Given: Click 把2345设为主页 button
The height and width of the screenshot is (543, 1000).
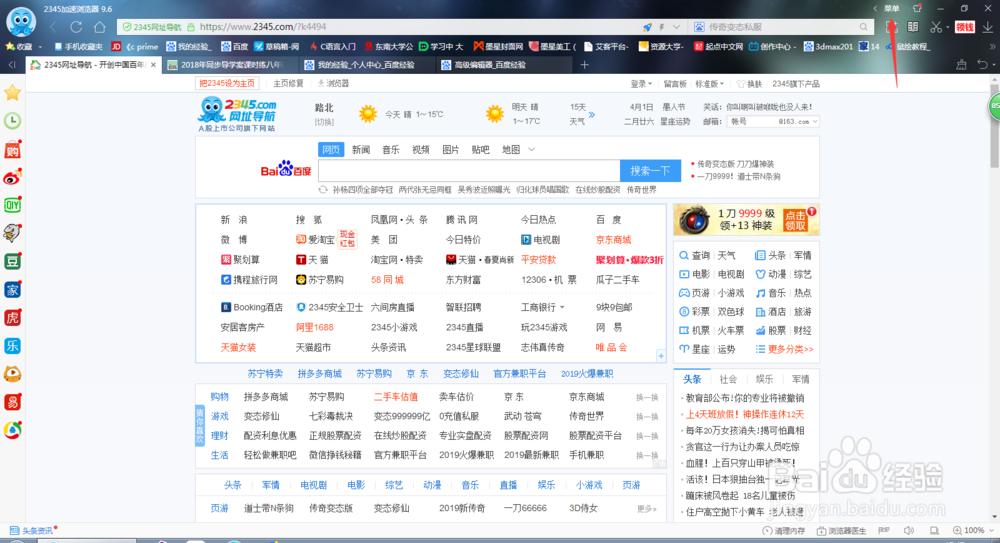Looking at the screenshot, I should tap(226, 84).
